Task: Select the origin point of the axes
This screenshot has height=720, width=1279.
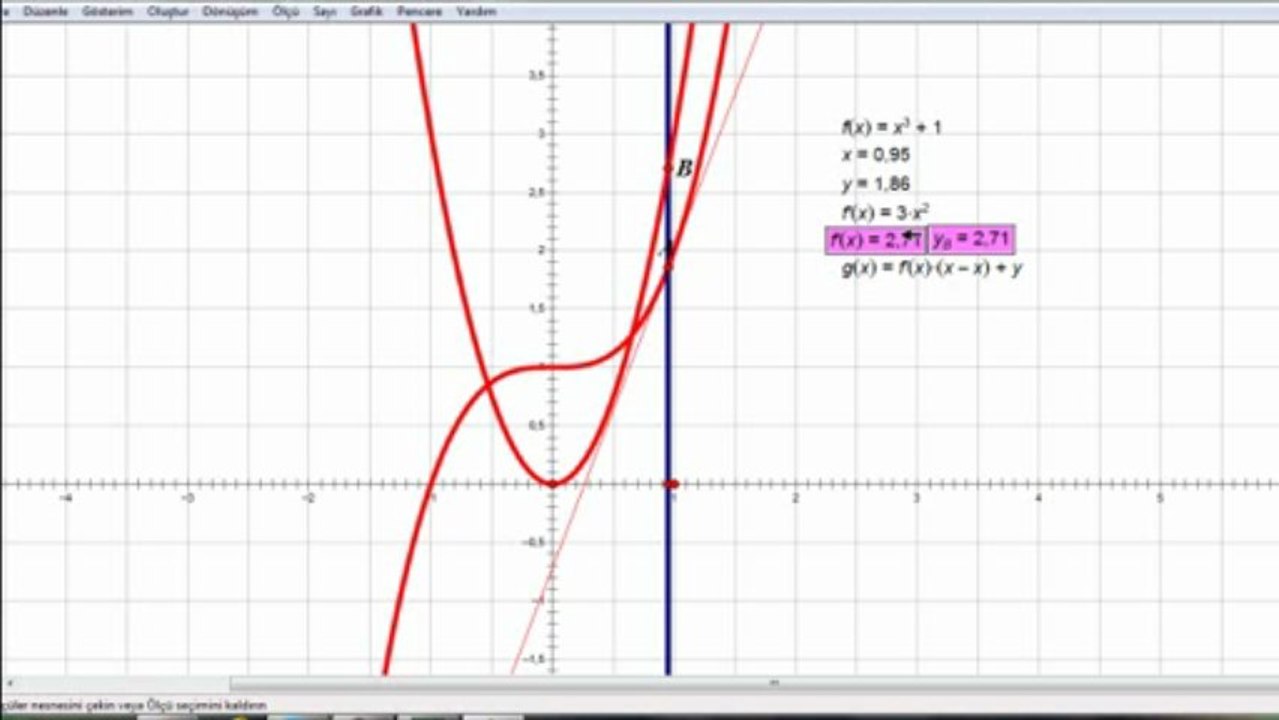Action: [x=553, y=484]
